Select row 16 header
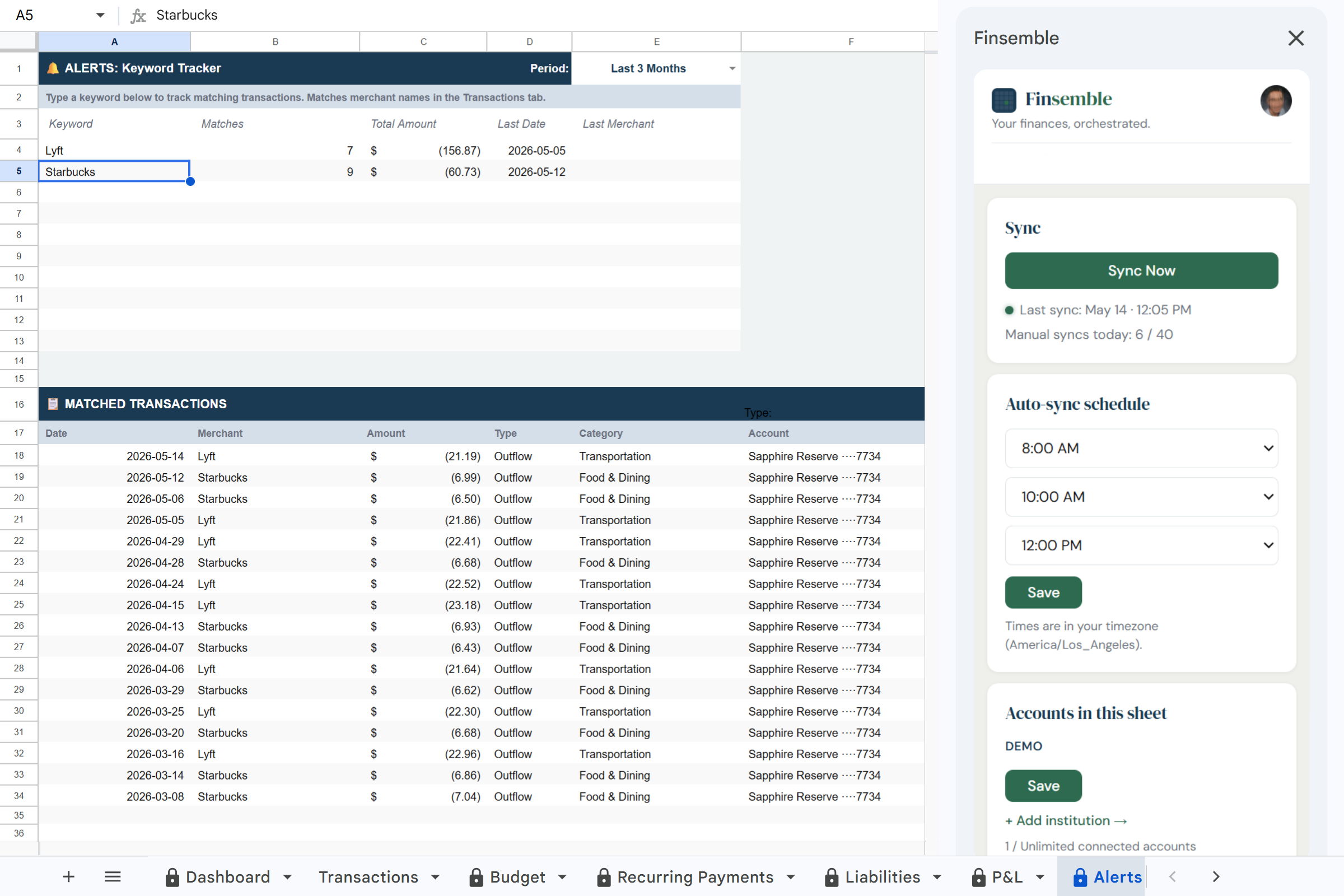This screenshot has width=1344, height=896. [x=19, y=404]
